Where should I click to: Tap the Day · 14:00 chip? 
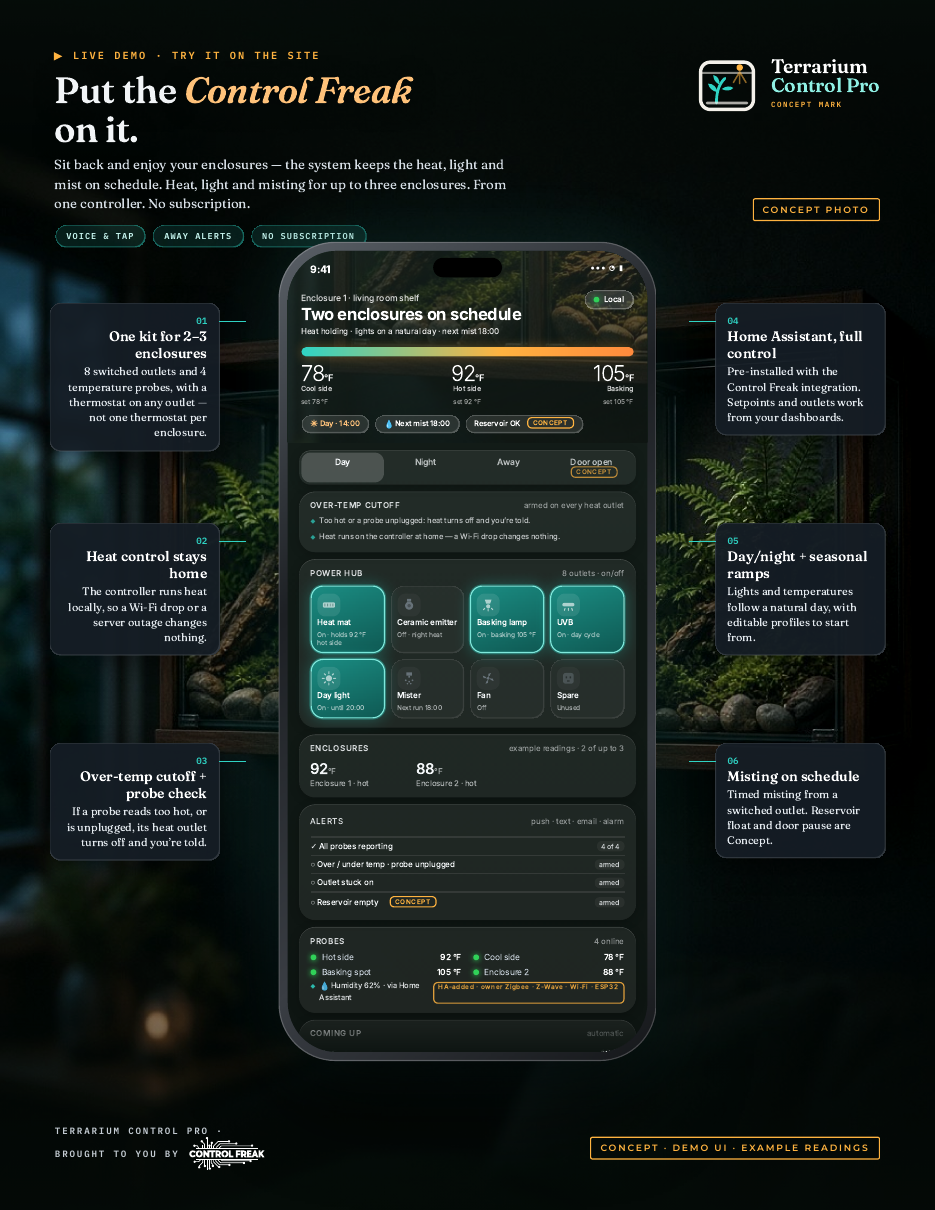[x=336, y=424]
